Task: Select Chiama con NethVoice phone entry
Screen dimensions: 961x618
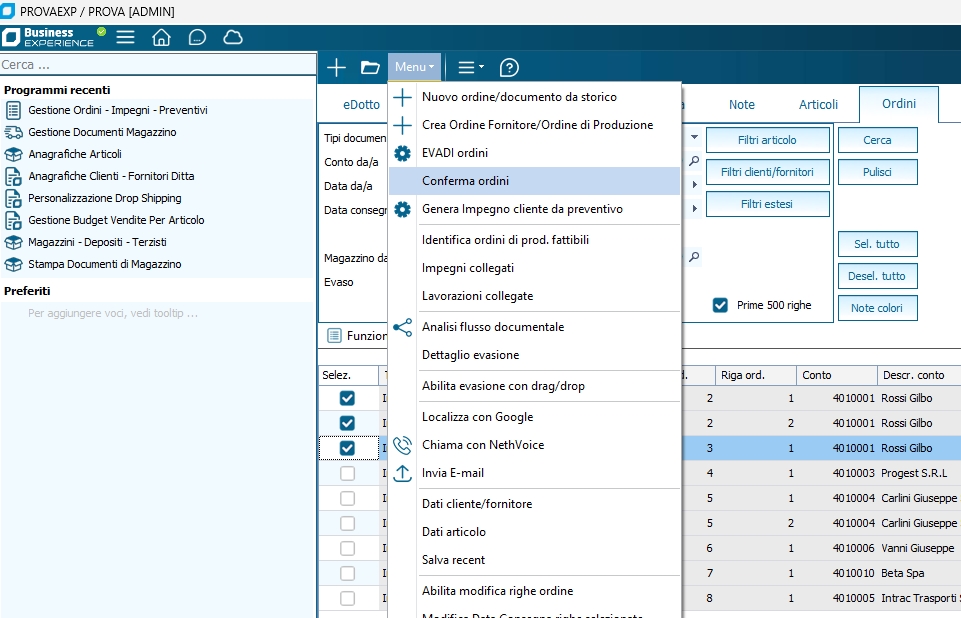Action: (x=482, y=445)
